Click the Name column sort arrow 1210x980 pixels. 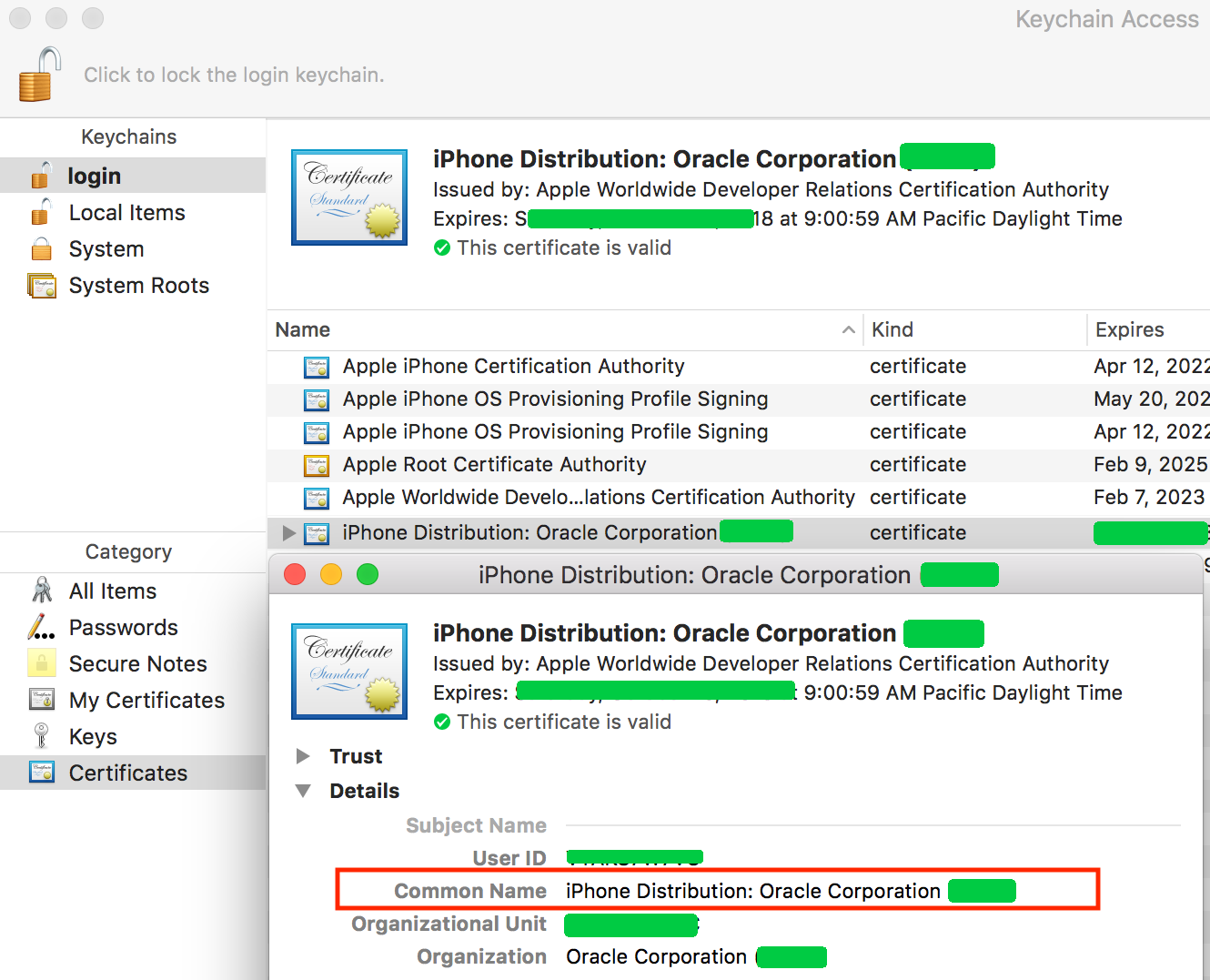pos(848,329)
